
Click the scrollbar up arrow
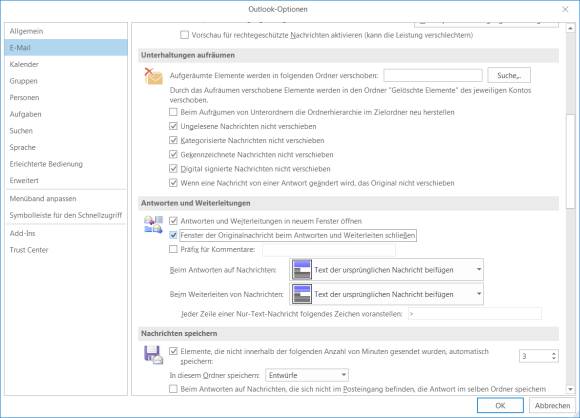pos(570,28)
